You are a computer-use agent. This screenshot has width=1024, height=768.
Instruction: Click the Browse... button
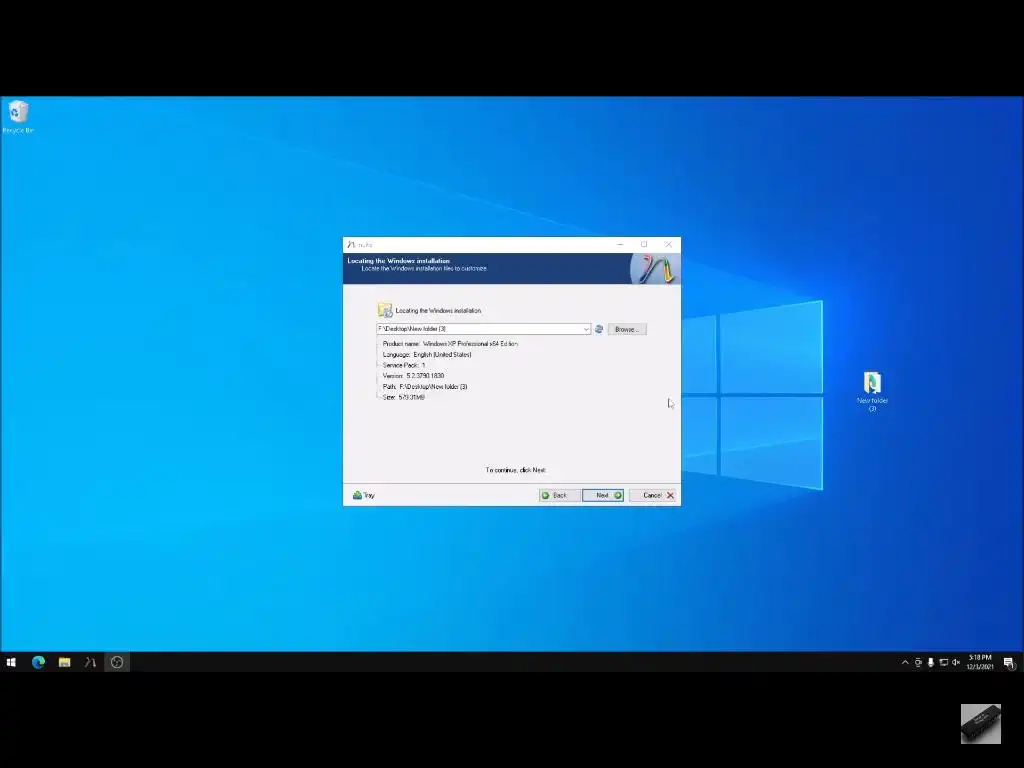click(627, 329)
